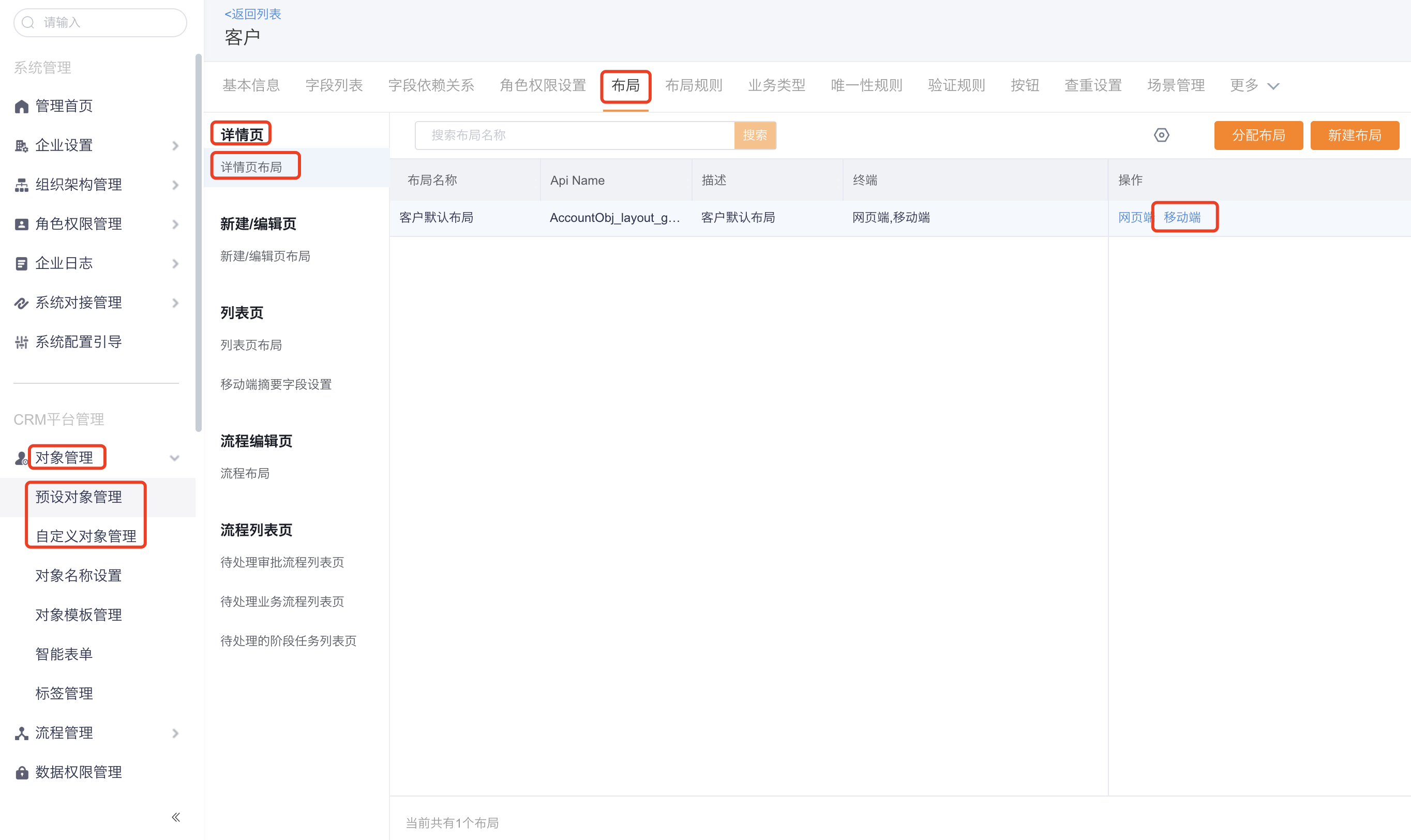Expand the 角色权限管理 menu arrow

(175, 224)
